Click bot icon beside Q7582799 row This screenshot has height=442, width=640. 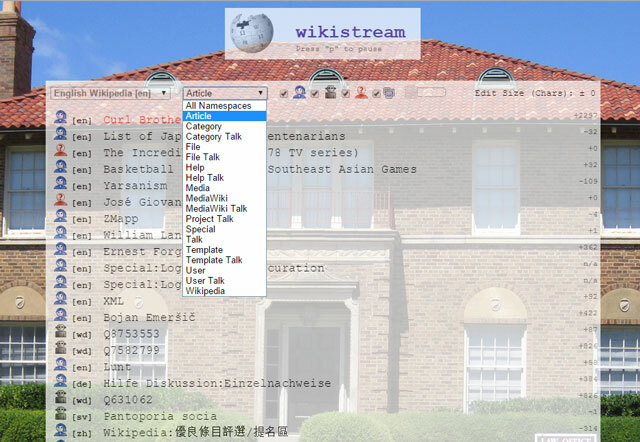(60, 348)
